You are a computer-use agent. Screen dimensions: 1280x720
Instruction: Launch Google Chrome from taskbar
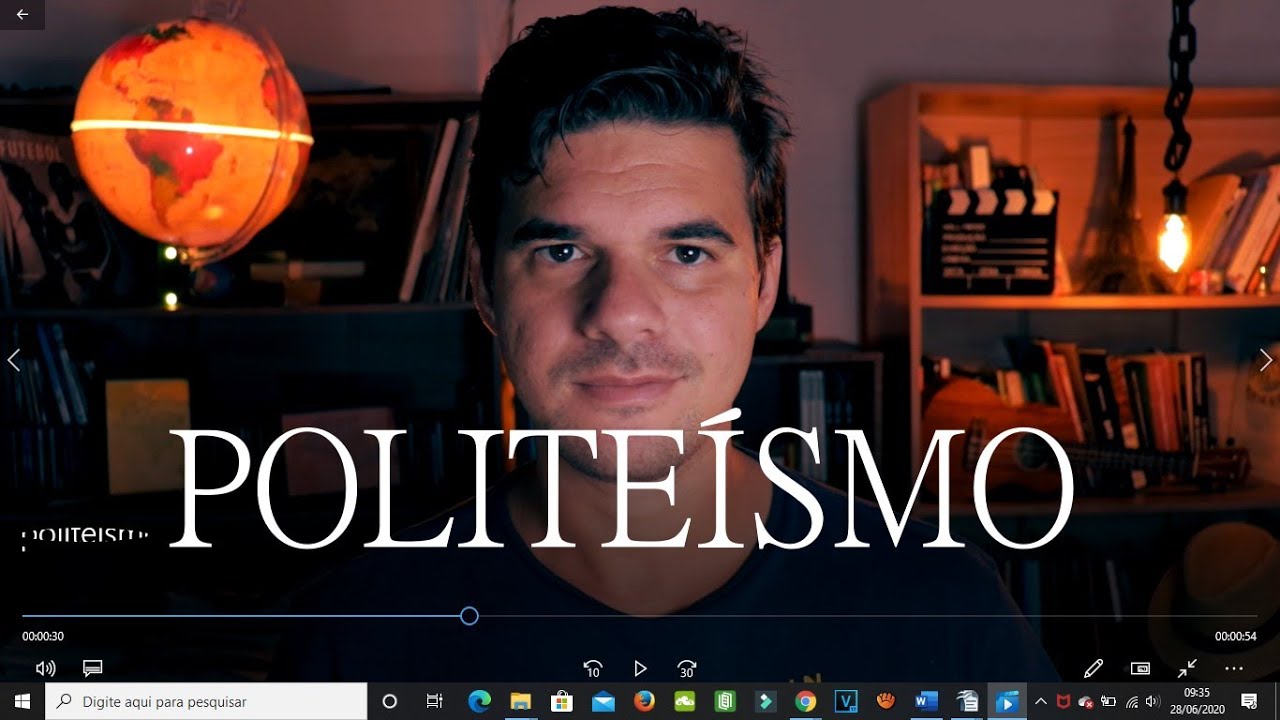coord(805,701)
